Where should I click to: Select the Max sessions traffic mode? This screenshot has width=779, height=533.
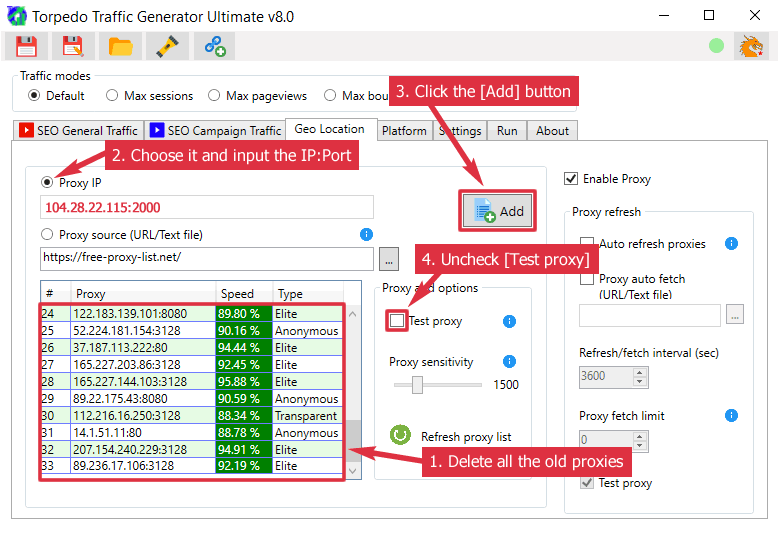(x=110, y=96)
